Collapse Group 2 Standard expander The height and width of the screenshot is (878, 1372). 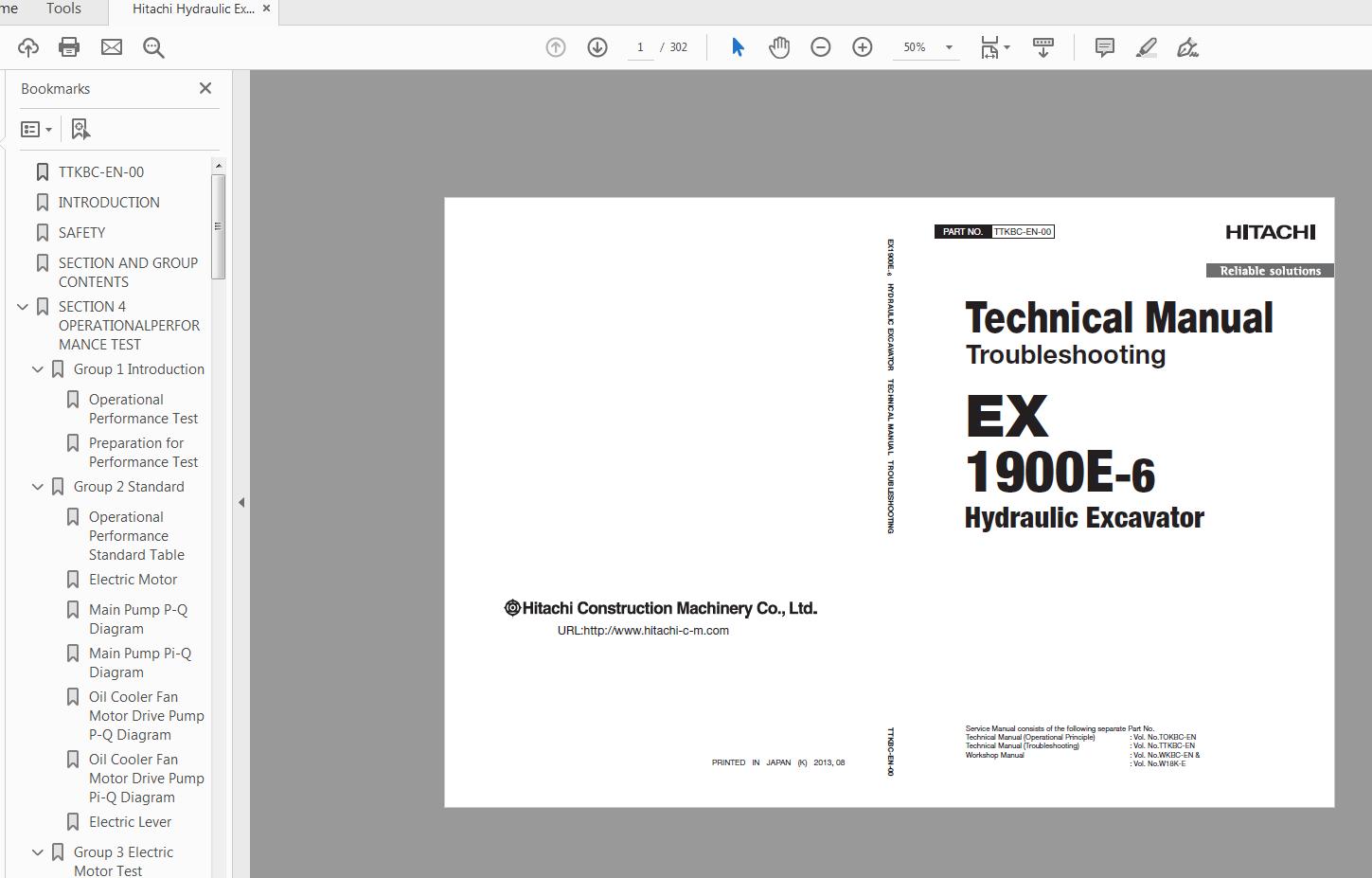click(38, 487)
